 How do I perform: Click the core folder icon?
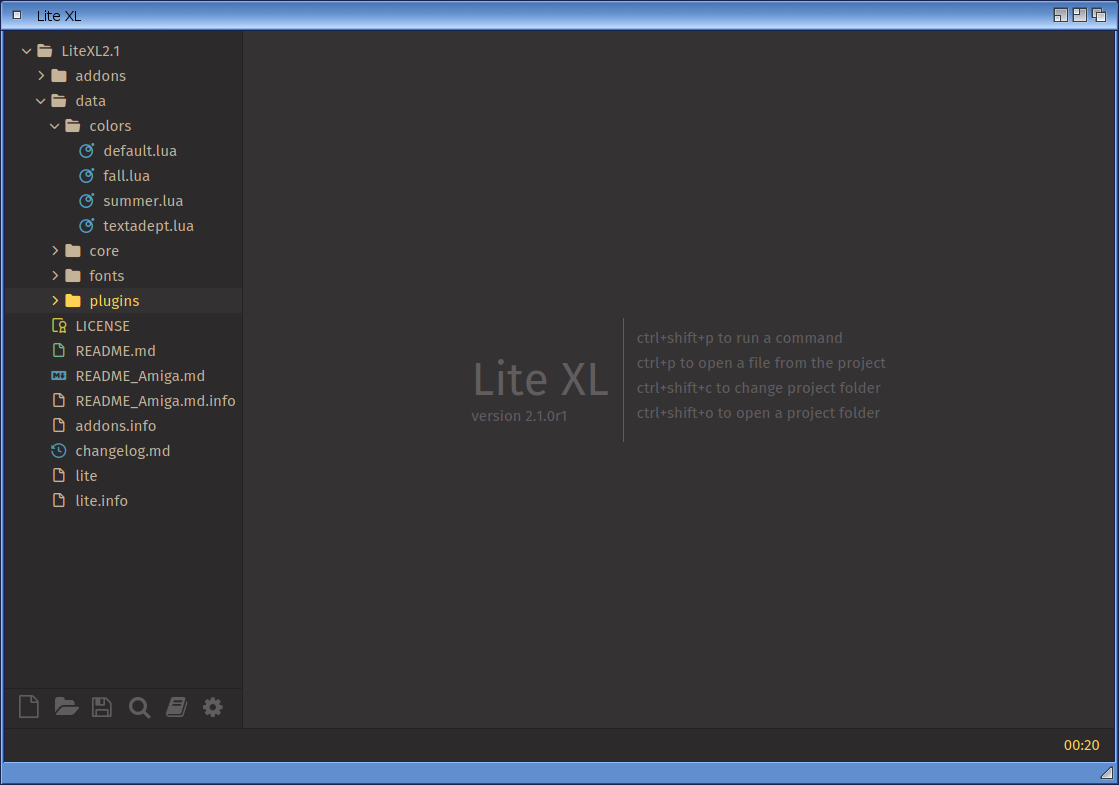tap(73, 250)
